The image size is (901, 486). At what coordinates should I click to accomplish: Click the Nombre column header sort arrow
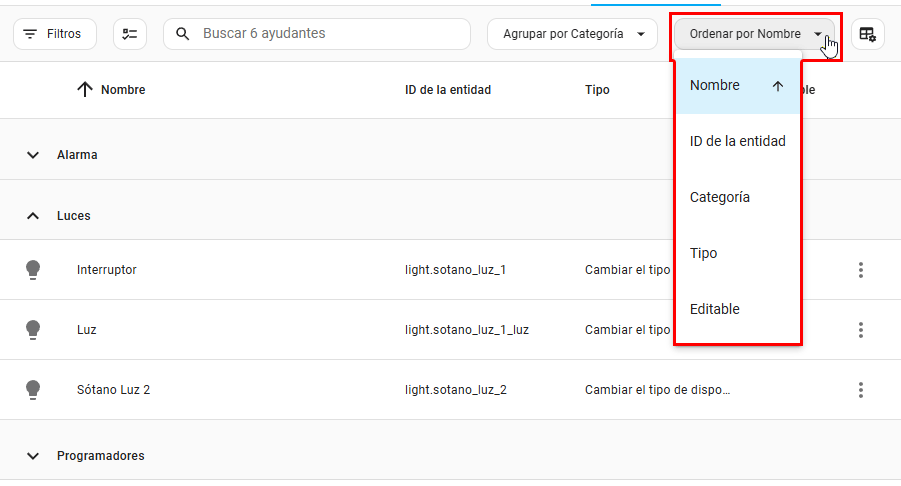(85, 90)
